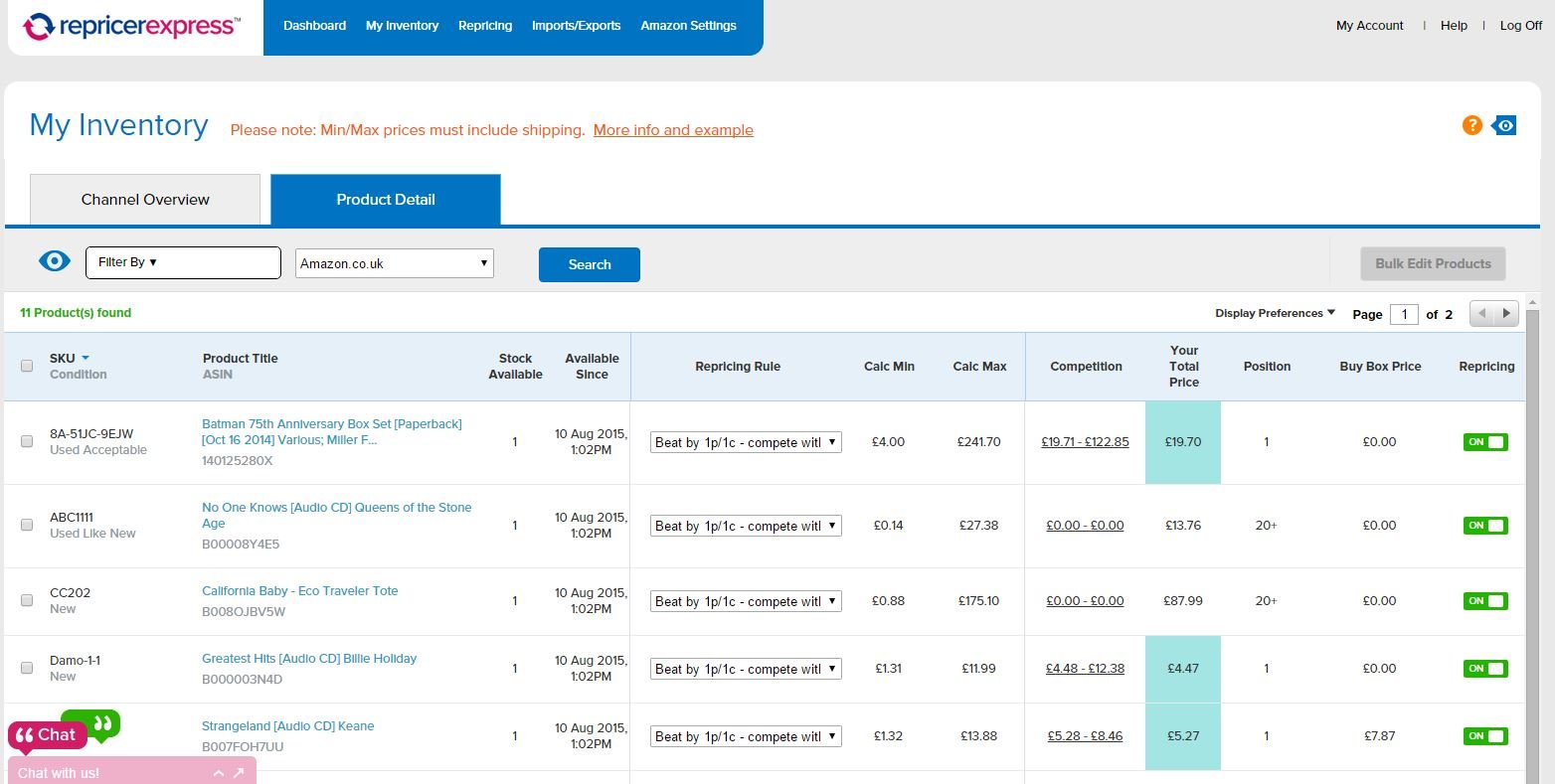Image resolution: width=1555 pixels, height=784 pixels.
Task: Click the blue eye tour icon top right
Action: pos(1504,125)
